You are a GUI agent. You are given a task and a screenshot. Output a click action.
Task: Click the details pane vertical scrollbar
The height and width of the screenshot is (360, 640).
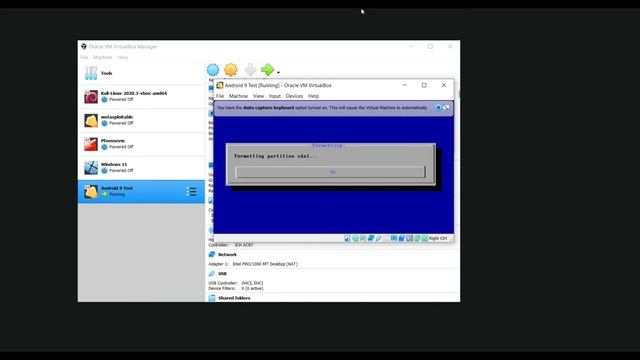pos(459,94)
